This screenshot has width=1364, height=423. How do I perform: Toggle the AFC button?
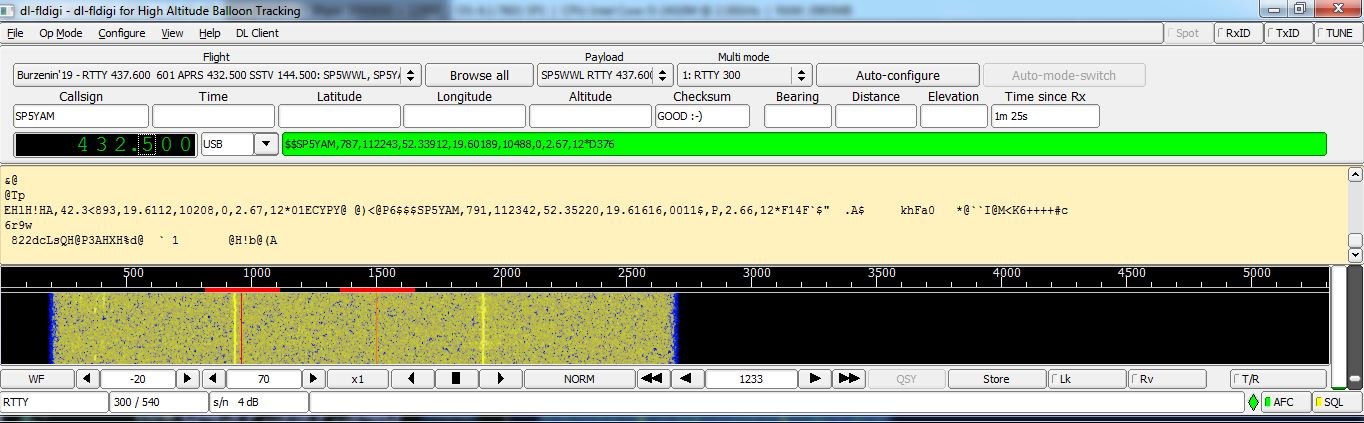1284,402
